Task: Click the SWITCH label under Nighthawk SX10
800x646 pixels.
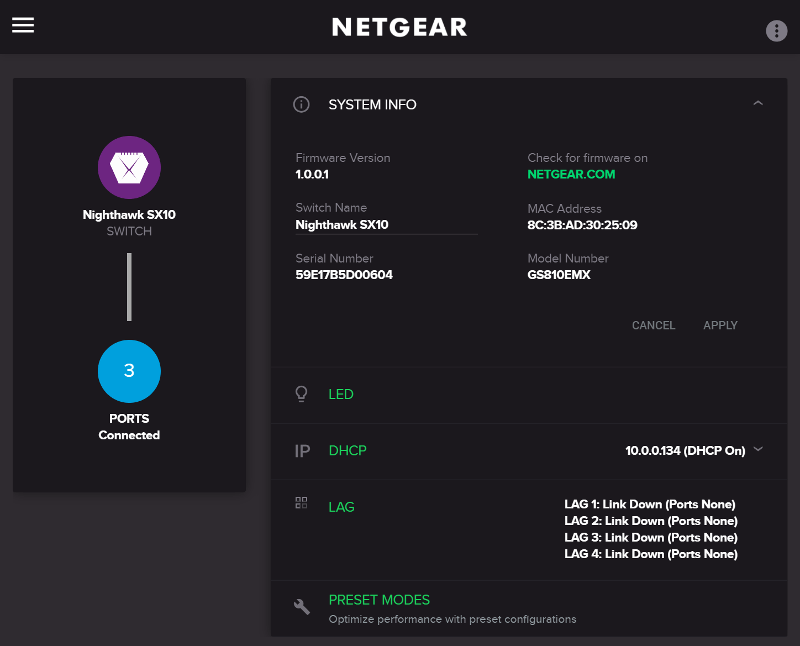Action: 129,231
